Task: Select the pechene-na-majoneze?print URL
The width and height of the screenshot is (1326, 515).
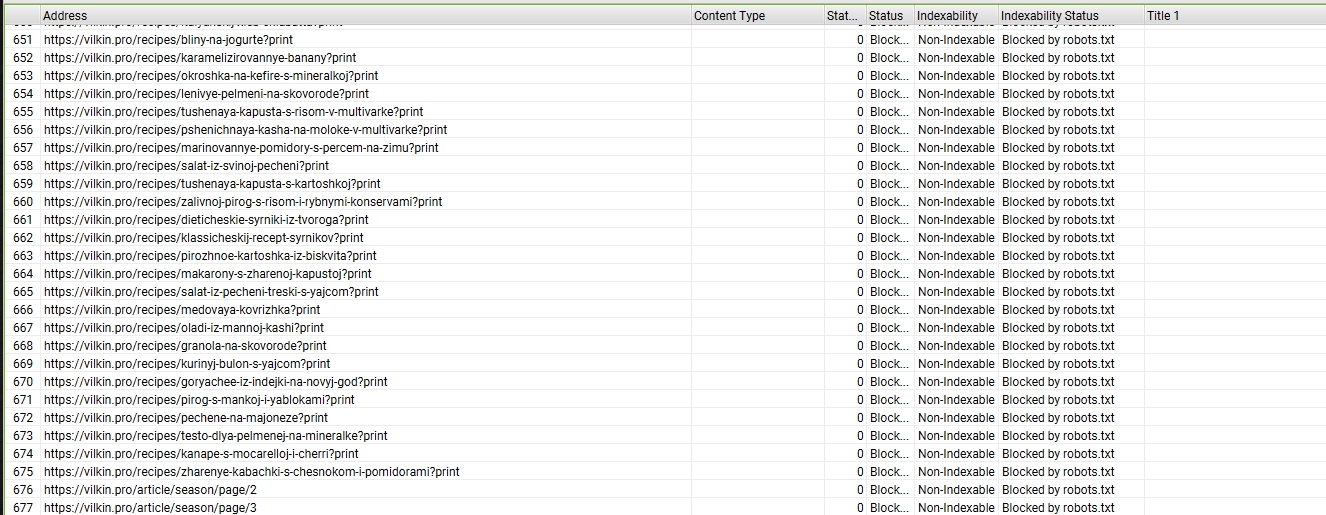Action: point(186,418)
